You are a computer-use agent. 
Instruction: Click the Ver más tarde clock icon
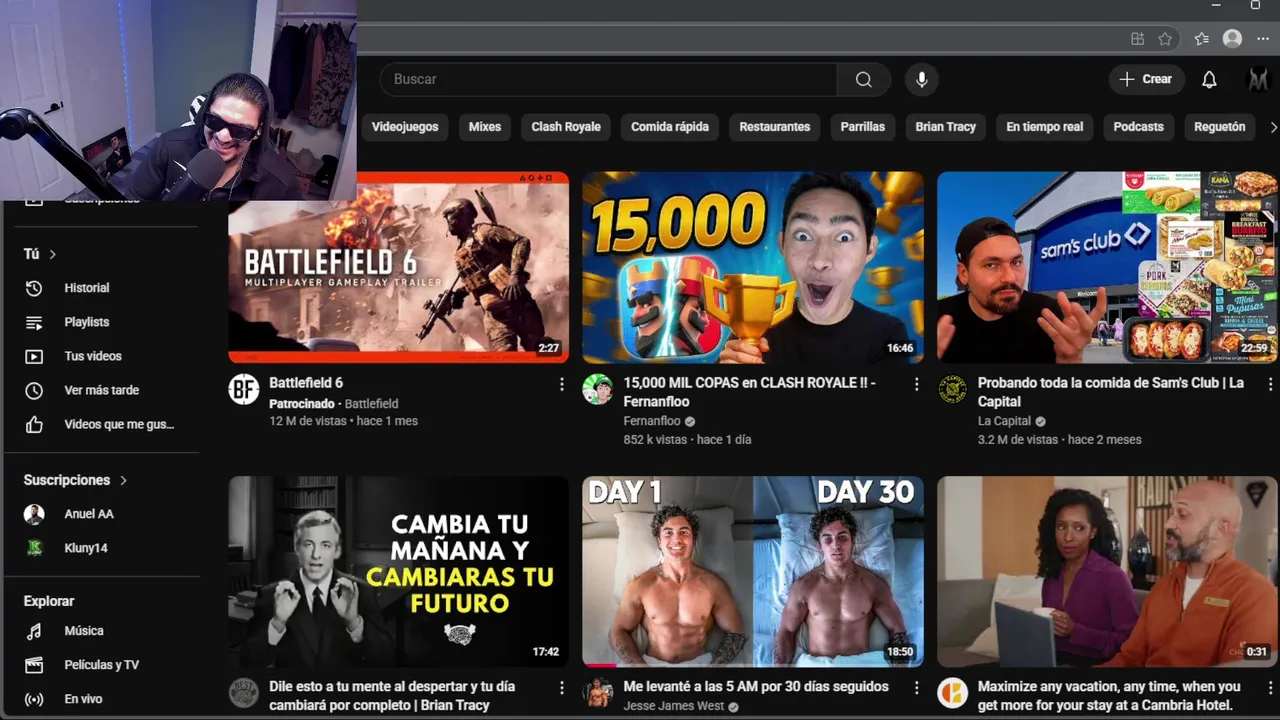pyautogui.click(x=34, y=390)
